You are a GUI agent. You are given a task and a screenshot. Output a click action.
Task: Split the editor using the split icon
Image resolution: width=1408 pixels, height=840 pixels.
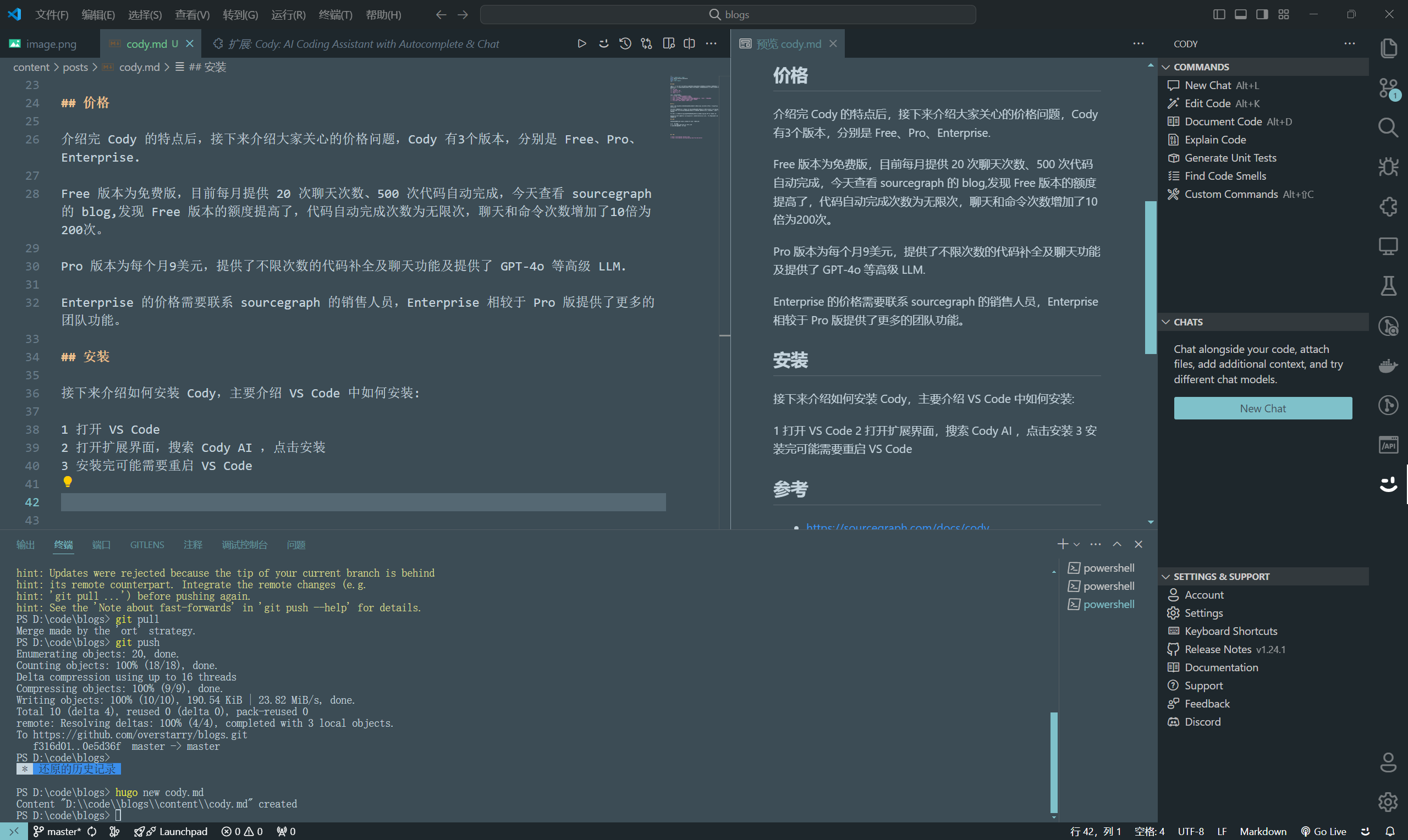[689, 43]
